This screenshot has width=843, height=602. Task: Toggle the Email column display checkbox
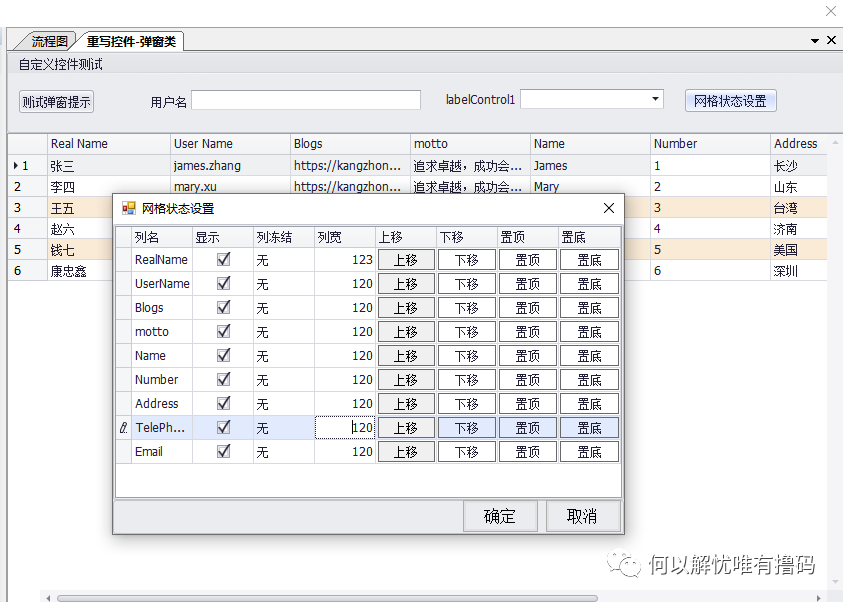tap(223, 452)
